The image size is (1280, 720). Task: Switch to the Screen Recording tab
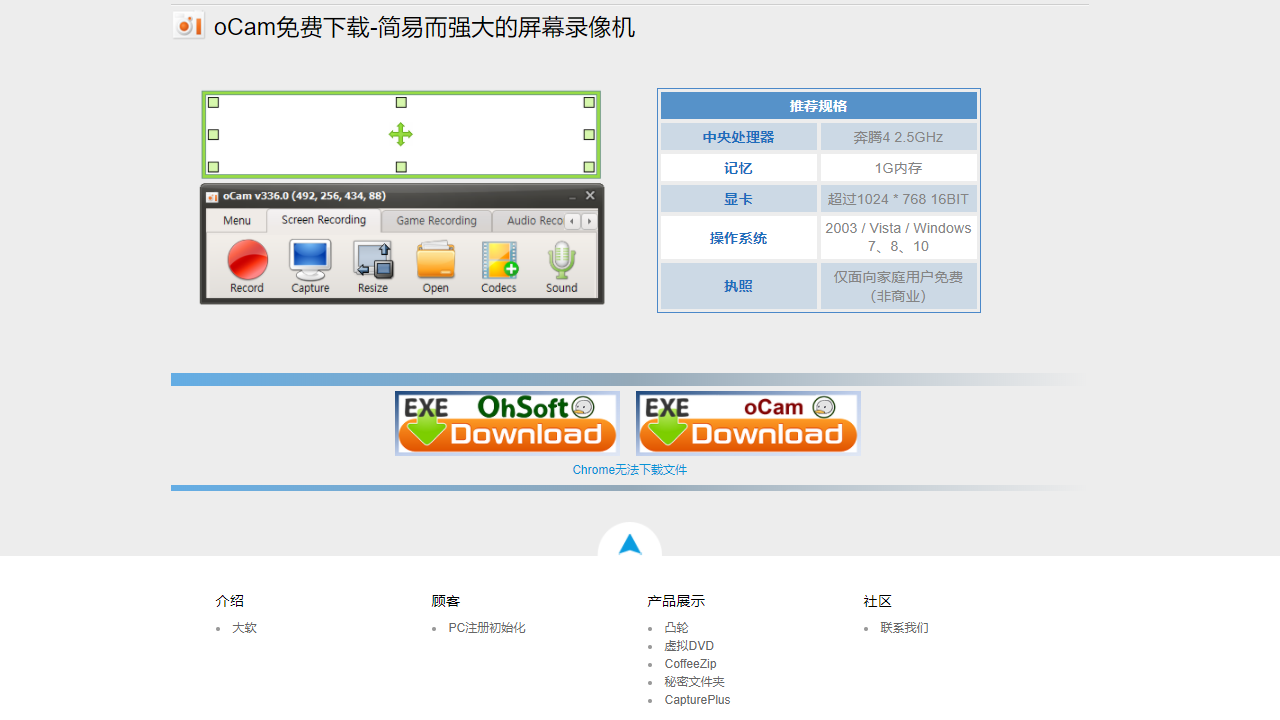(x=323, y=220)
